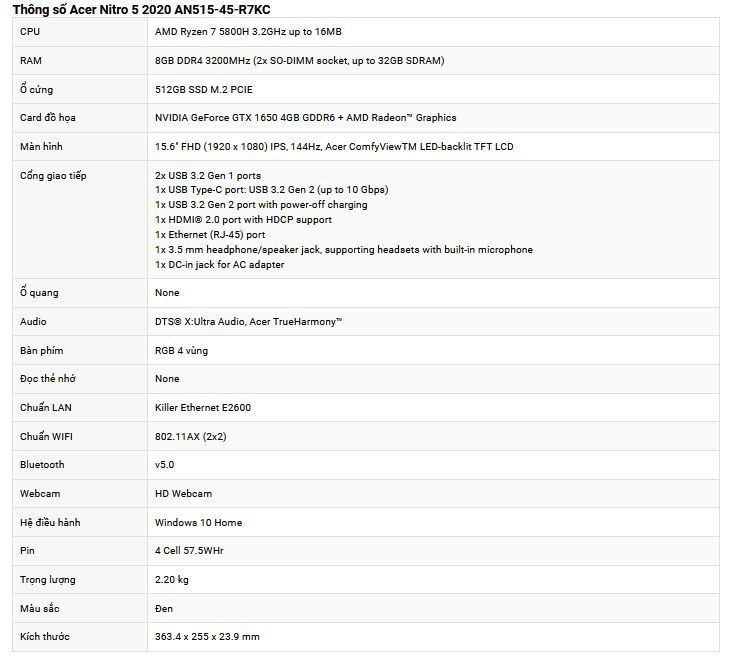
Task: Select the Cổng giao tiếp label
Action: click(53, 175)
